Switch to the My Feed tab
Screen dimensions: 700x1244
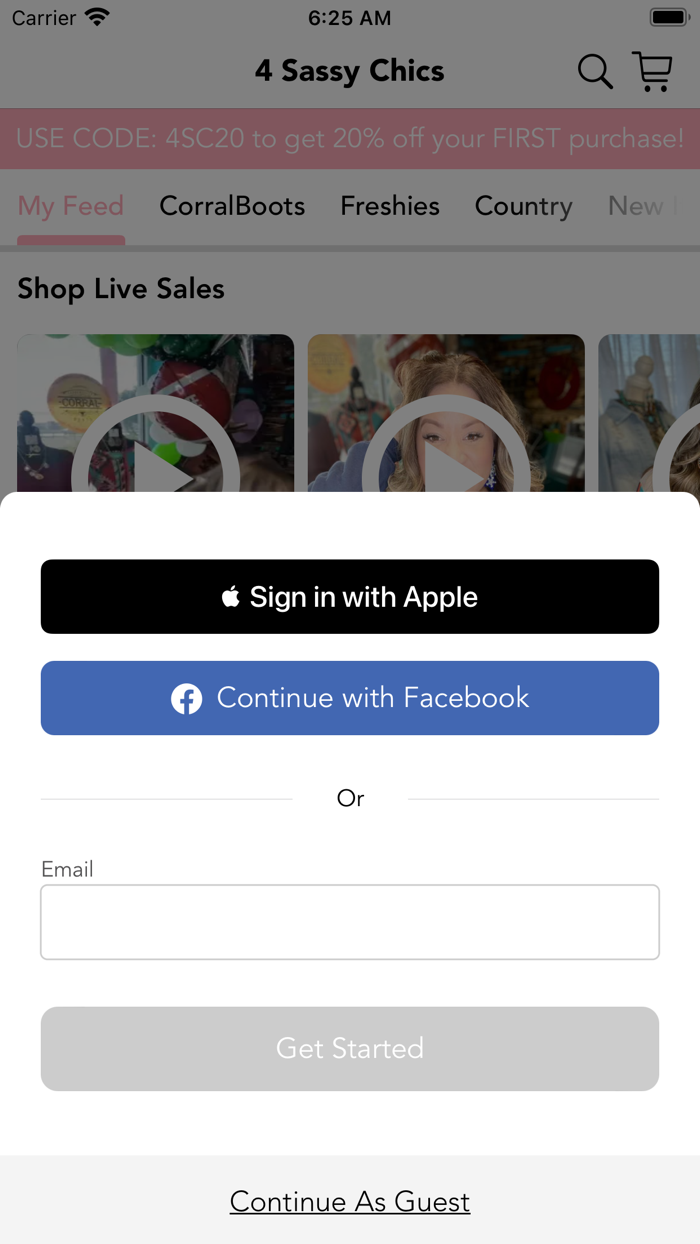pyautogui.click(x=71, y=206)
